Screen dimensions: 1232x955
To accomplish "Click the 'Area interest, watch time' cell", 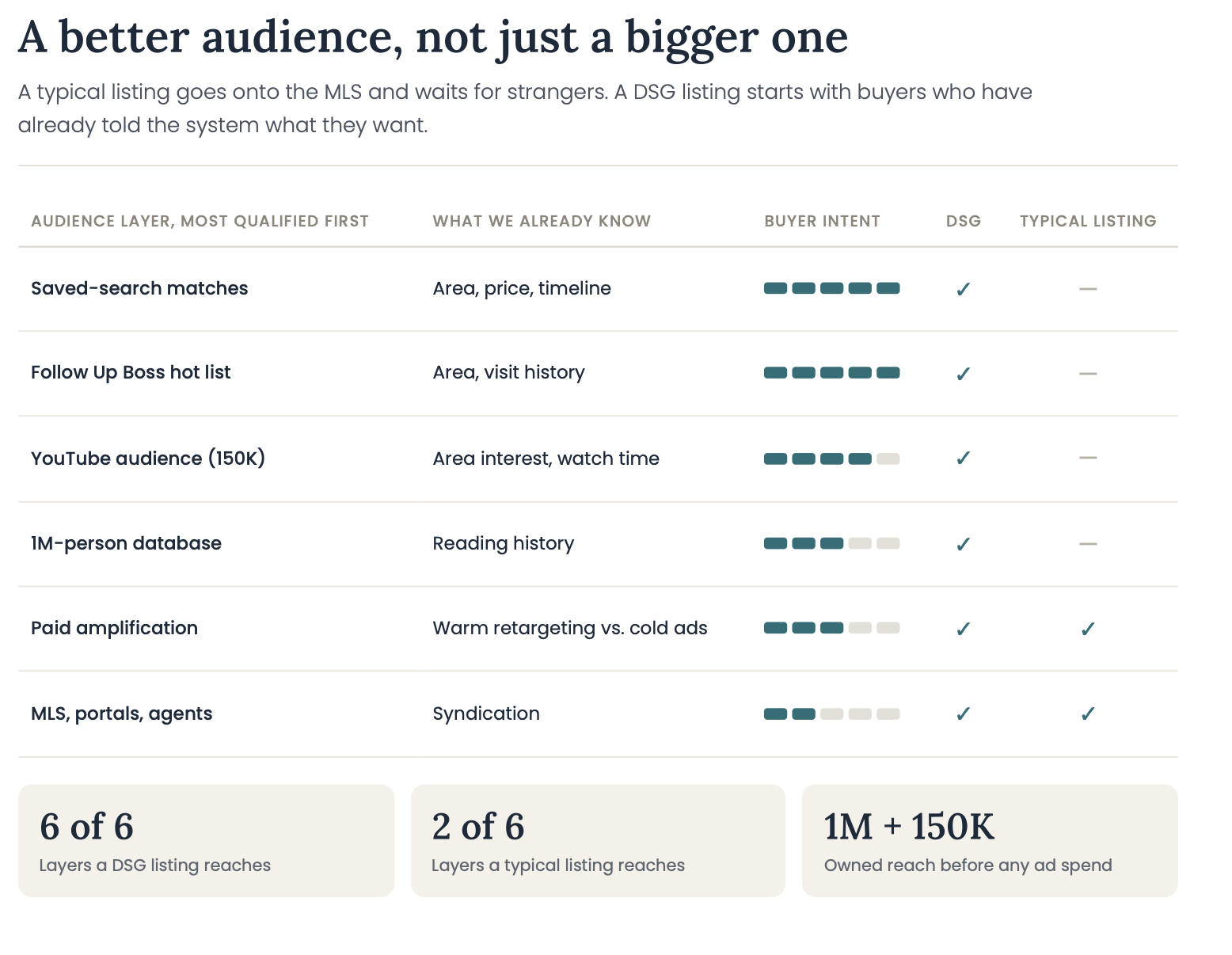I will point(546,458).
